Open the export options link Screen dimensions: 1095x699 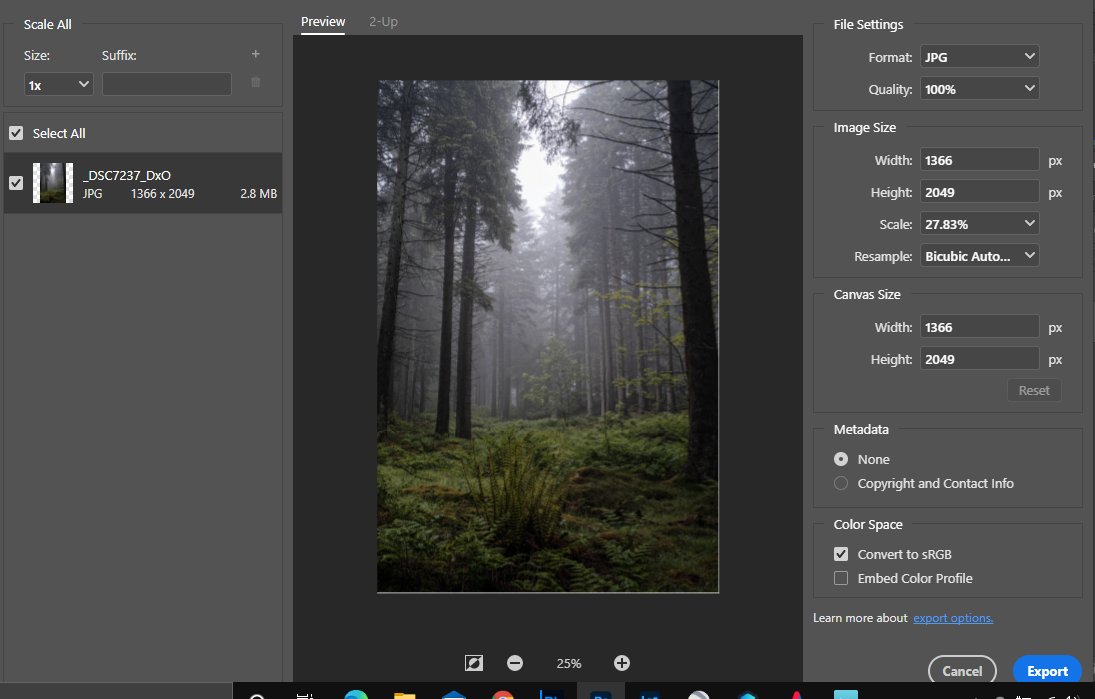click(953, 618)
